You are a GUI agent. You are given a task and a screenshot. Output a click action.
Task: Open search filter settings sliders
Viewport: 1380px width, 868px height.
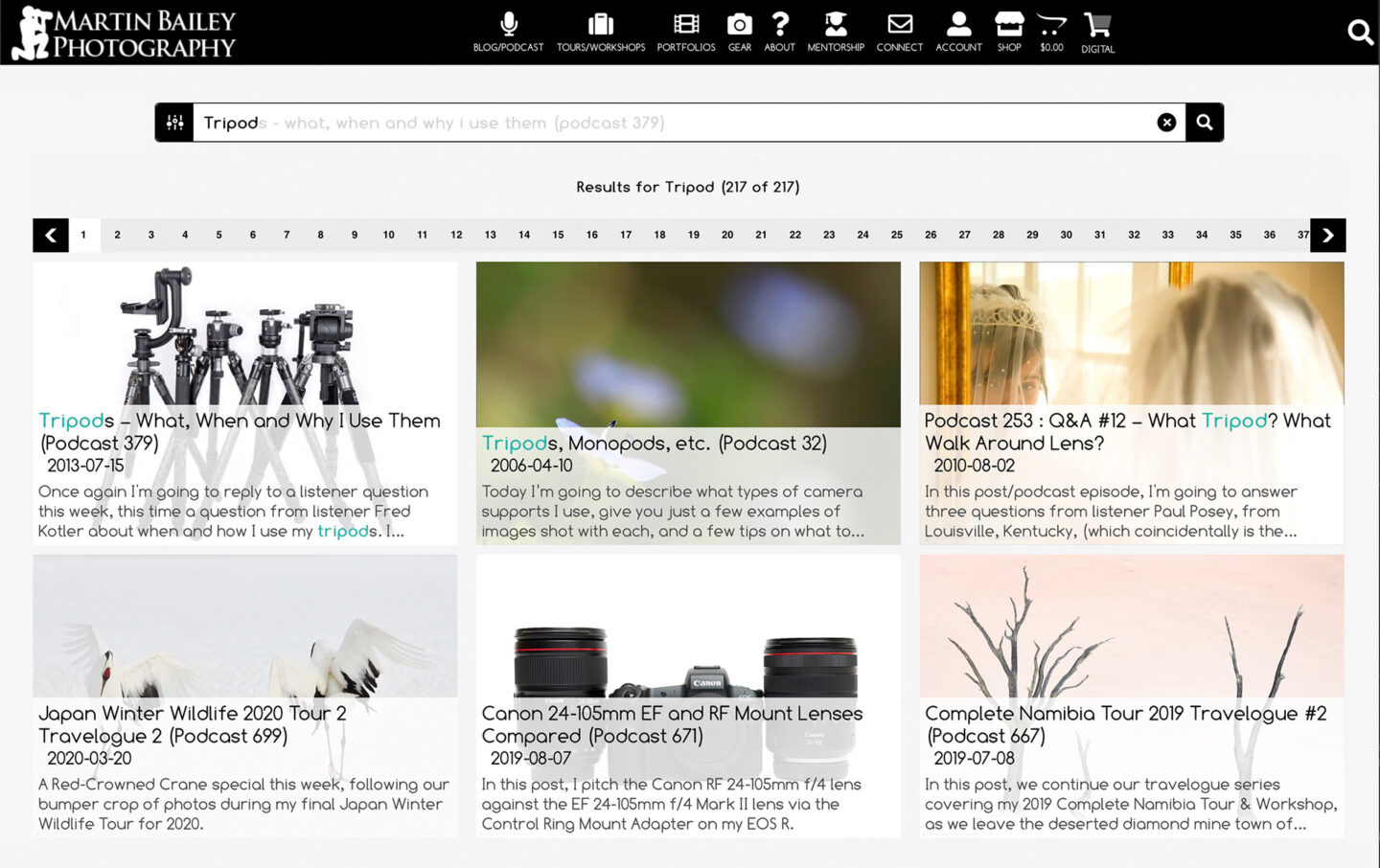pos(174,123)
